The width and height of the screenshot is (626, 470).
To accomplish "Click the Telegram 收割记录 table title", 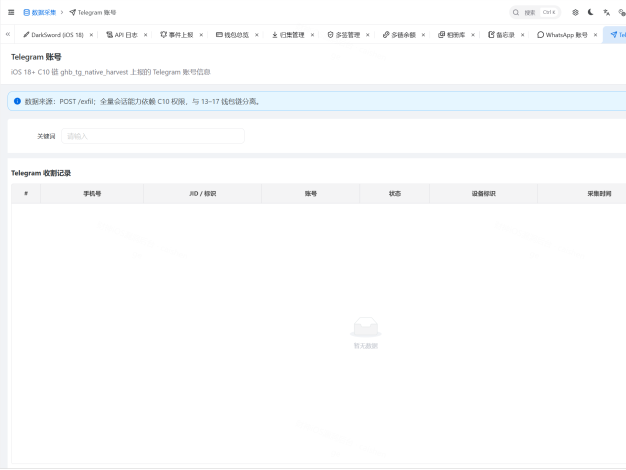I will (x=41, y=173).
